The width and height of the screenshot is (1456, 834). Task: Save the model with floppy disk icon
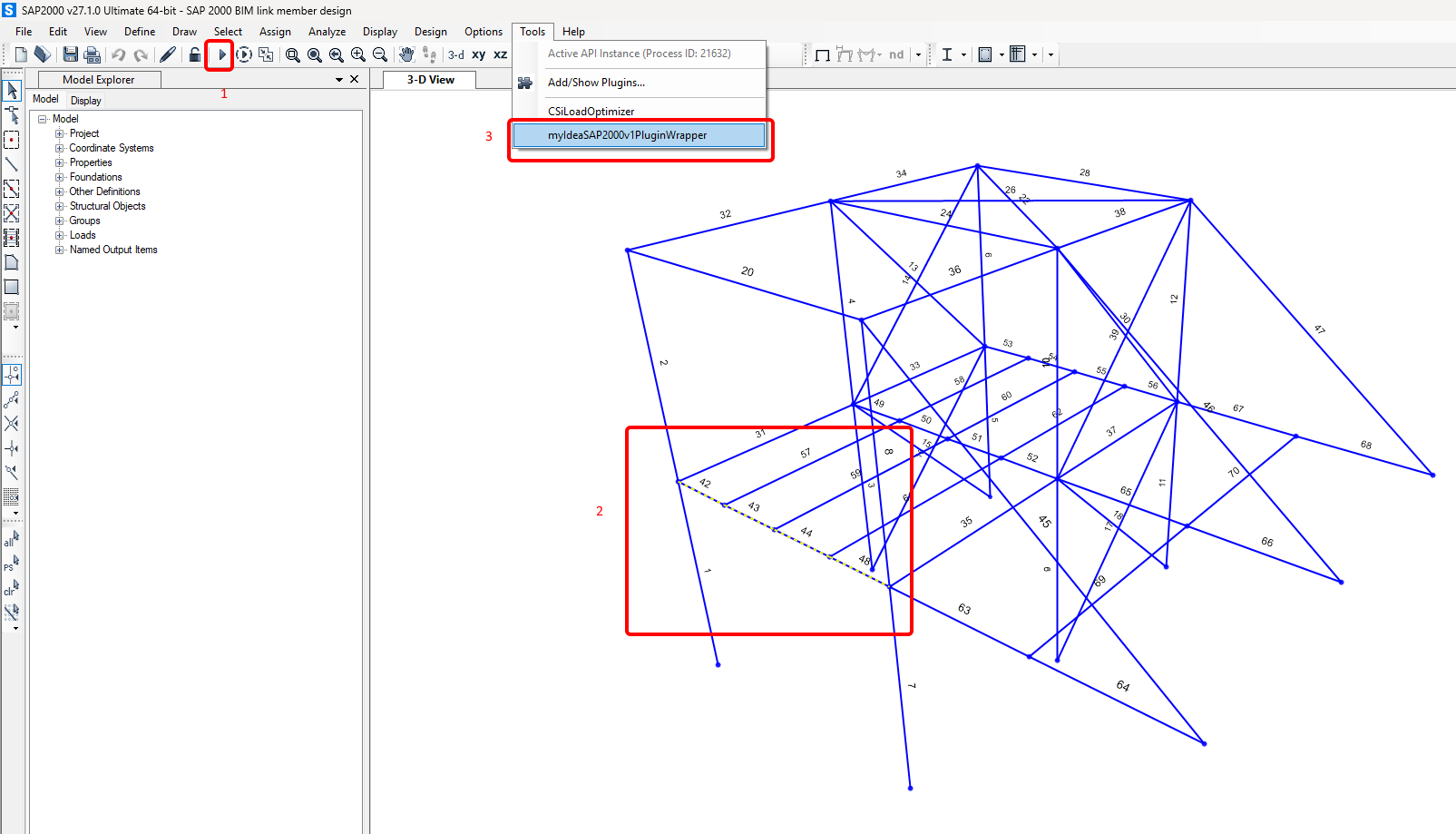tap(71, 54)
